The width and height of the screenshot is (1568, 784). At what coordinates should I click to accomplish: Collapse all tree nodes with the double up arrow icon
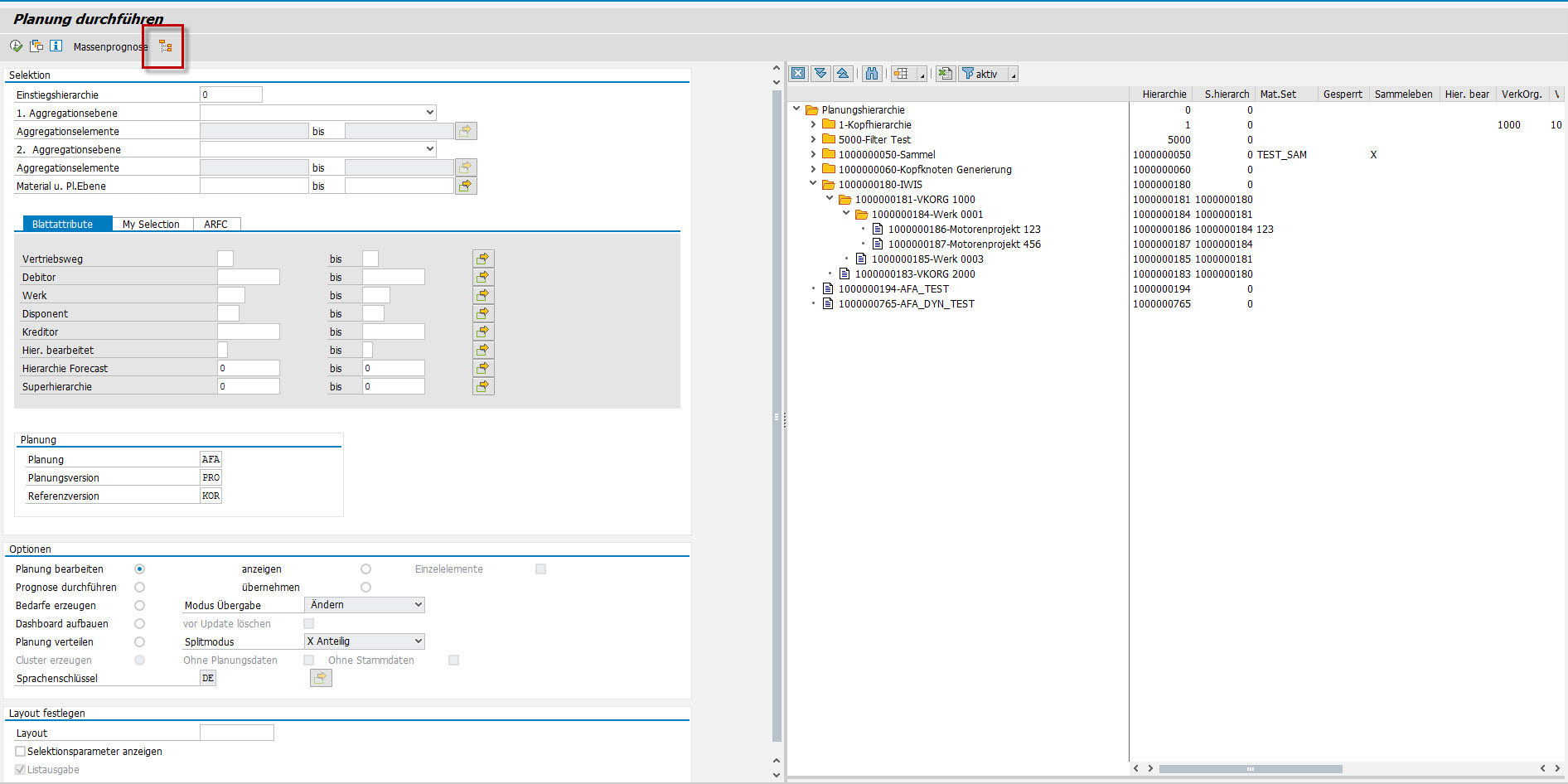(842, 74)
